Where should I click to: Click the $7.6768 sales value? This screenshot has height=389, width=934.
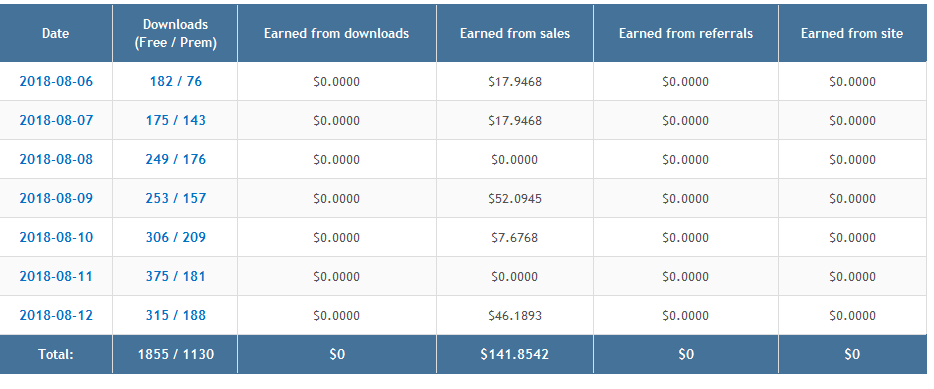515,238
